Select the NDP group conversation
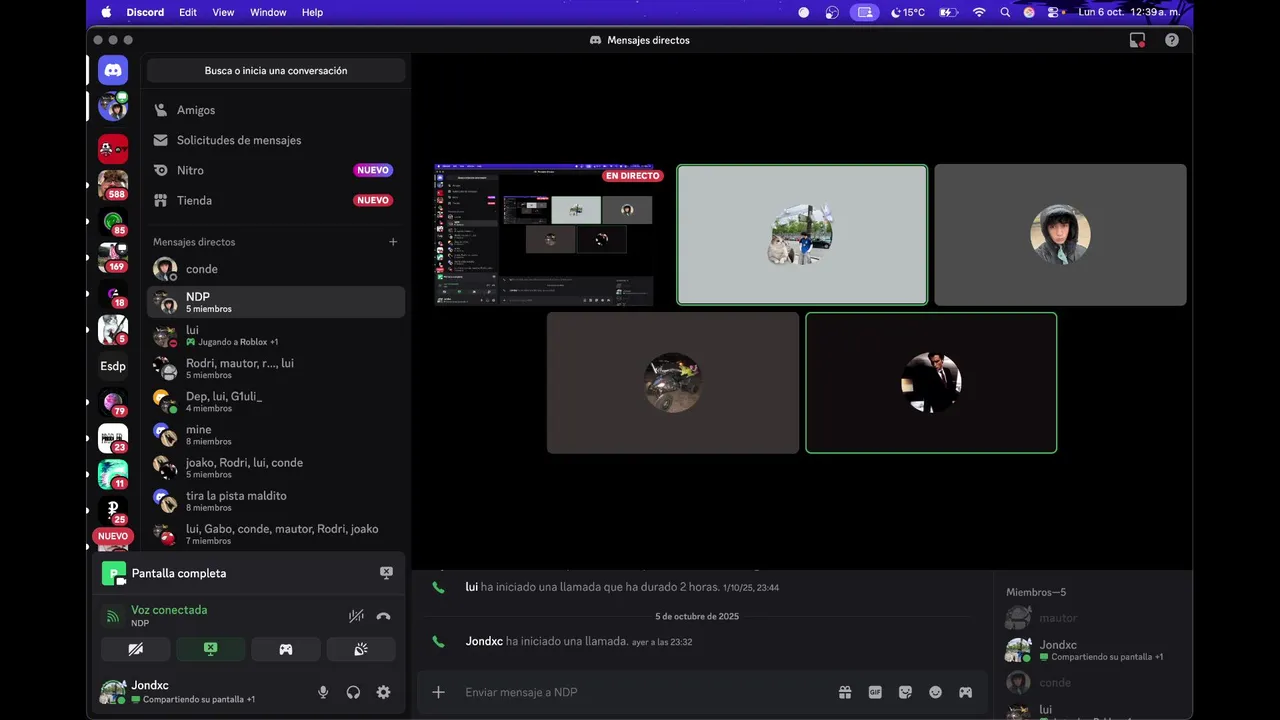Viewport: 1280px width, 720px height. [x=276, y=302]
